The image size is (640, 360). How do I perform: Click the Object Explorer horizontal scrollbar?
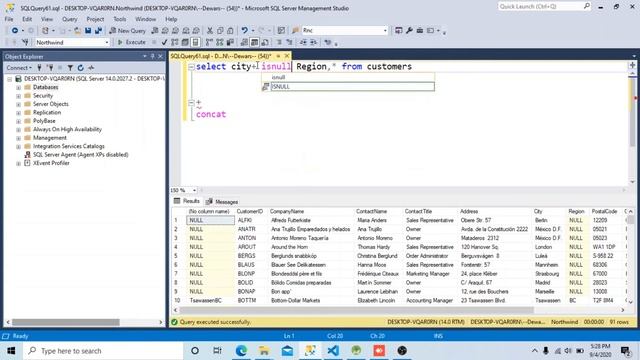click(65, 322)
